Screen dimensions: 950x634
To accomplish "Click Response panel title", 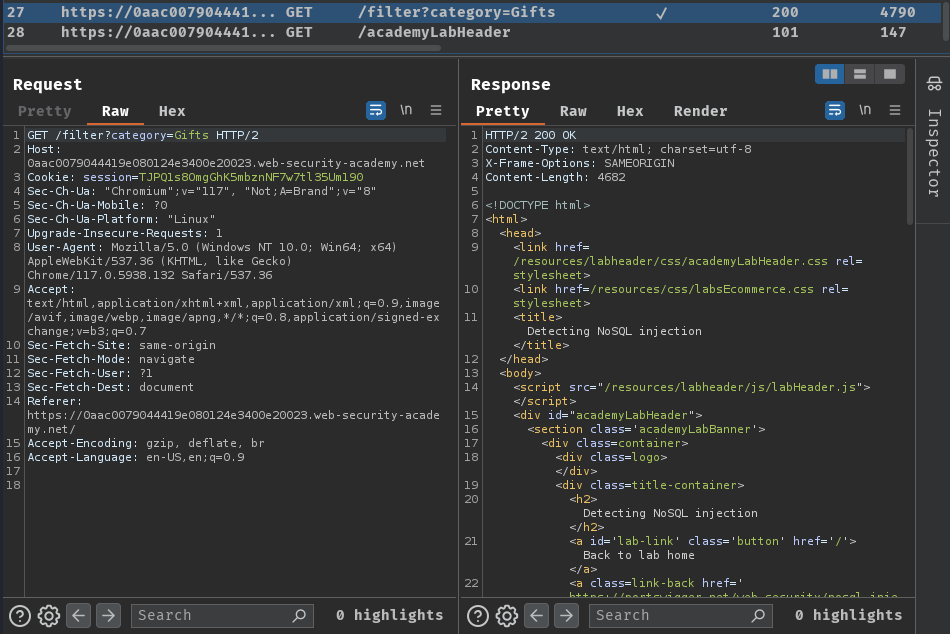I will tap(511, 84).
